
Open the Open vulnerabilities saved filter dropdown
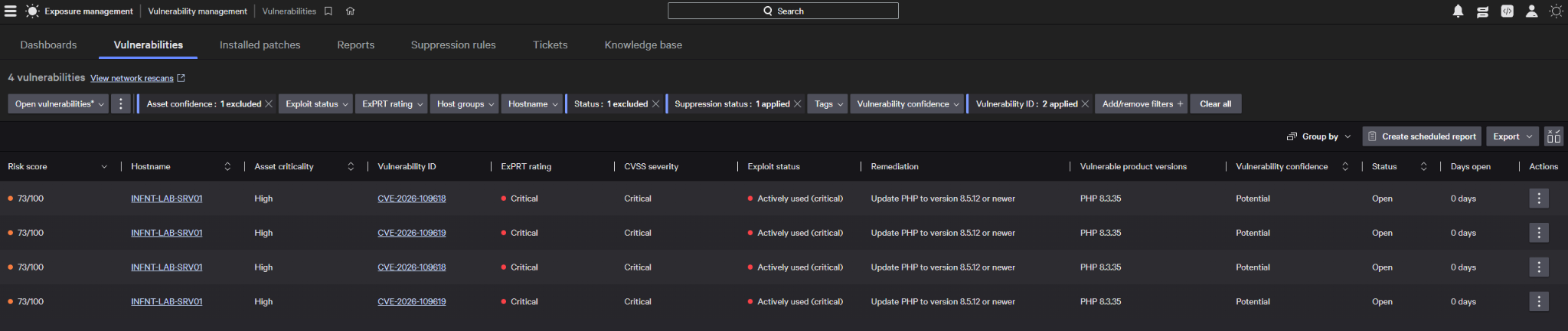(58, 103)
